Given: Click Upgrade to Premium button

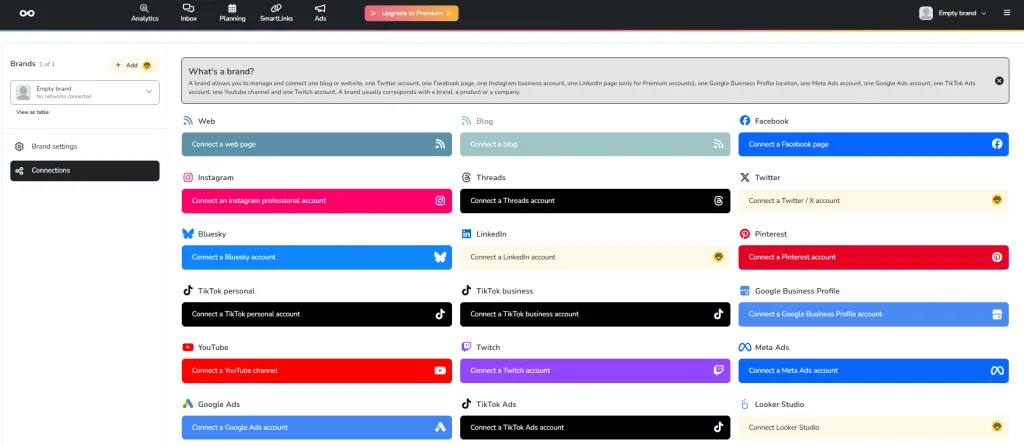Looking at the screenshot, I should pyautogui.click(x=411, y=13).
